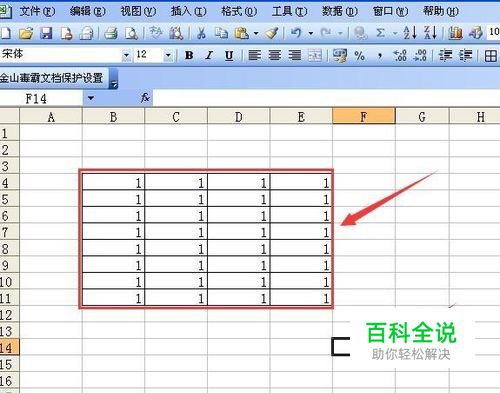The width and height of the screenshot is (500, 393).
Task: Cut selection with scissors icon
Action: 201,33
